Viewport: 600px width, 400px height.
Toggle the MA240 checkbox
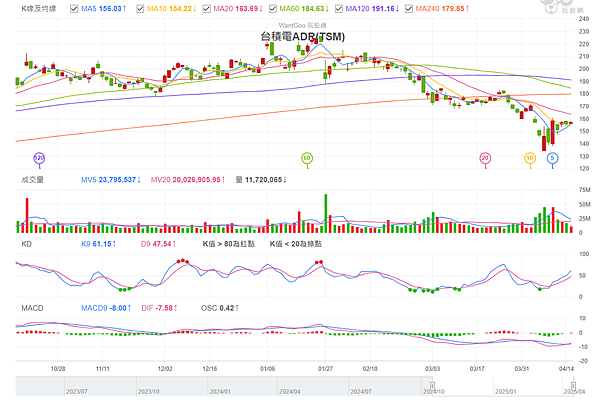(409, 9)
